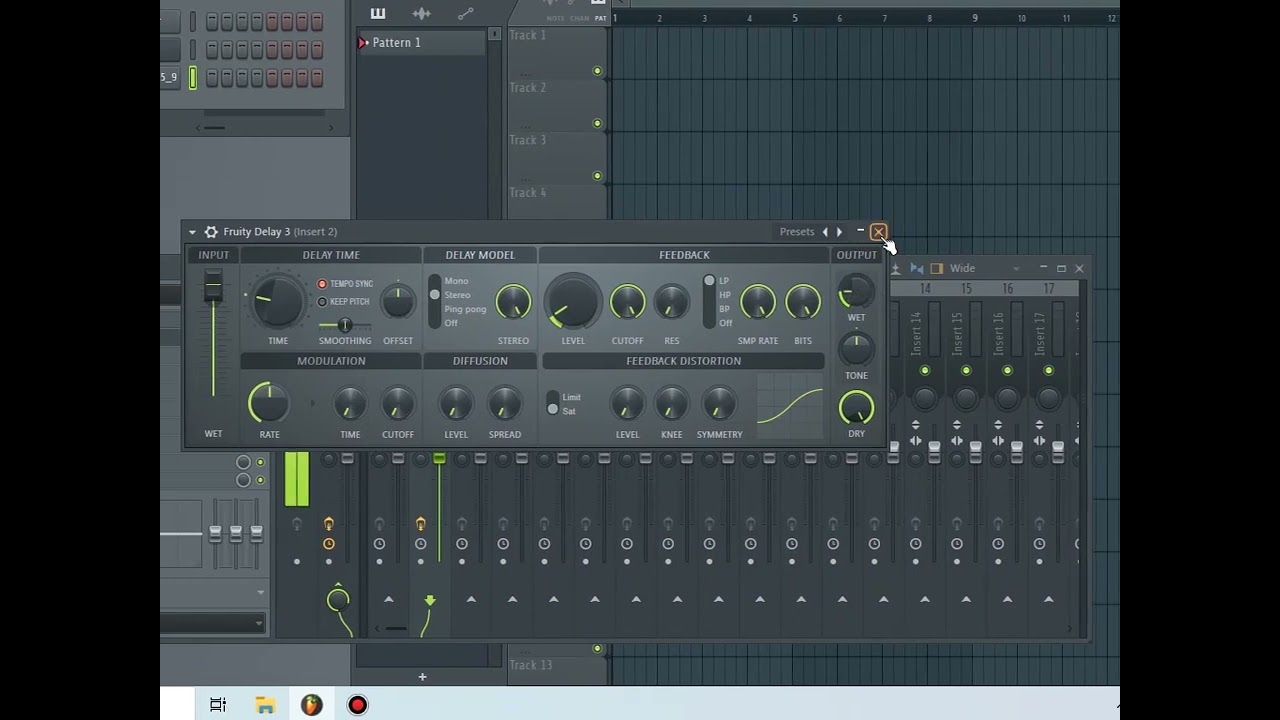Open the Pattern 1 picker options button

(x=494, y=34)
